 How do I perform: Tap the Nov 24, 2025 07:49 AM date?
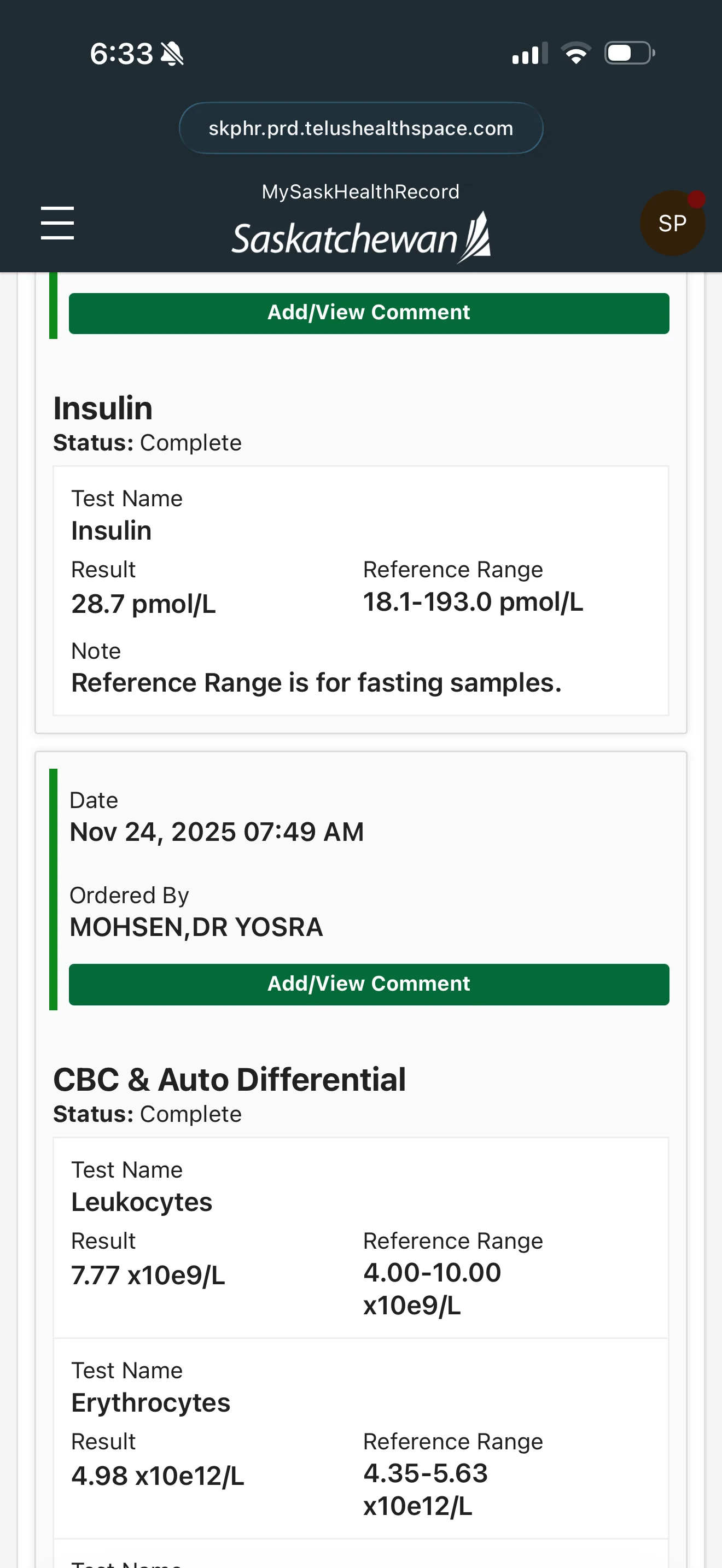[217, 832]
